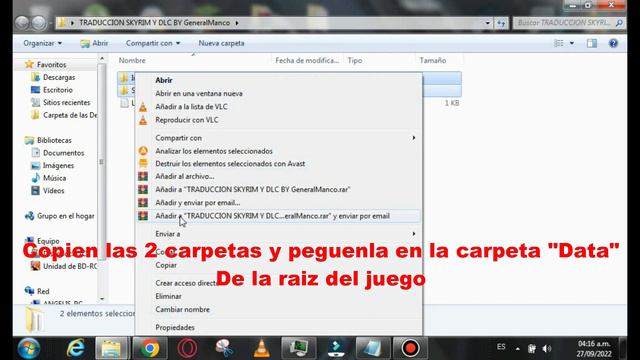Screen dimensions: 640x360
Task: Open Imágenes library
Action: click(58, 165)
